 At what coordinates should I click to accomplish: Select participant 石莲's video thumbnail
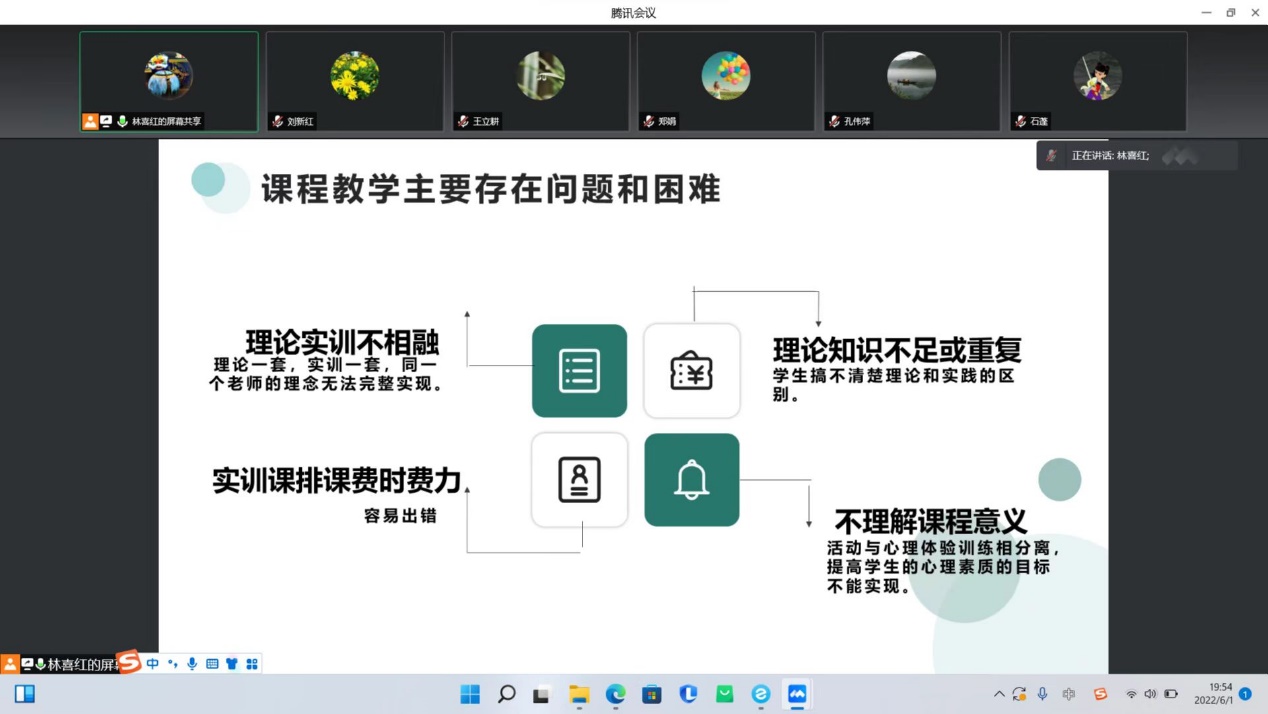(1097, 80)
